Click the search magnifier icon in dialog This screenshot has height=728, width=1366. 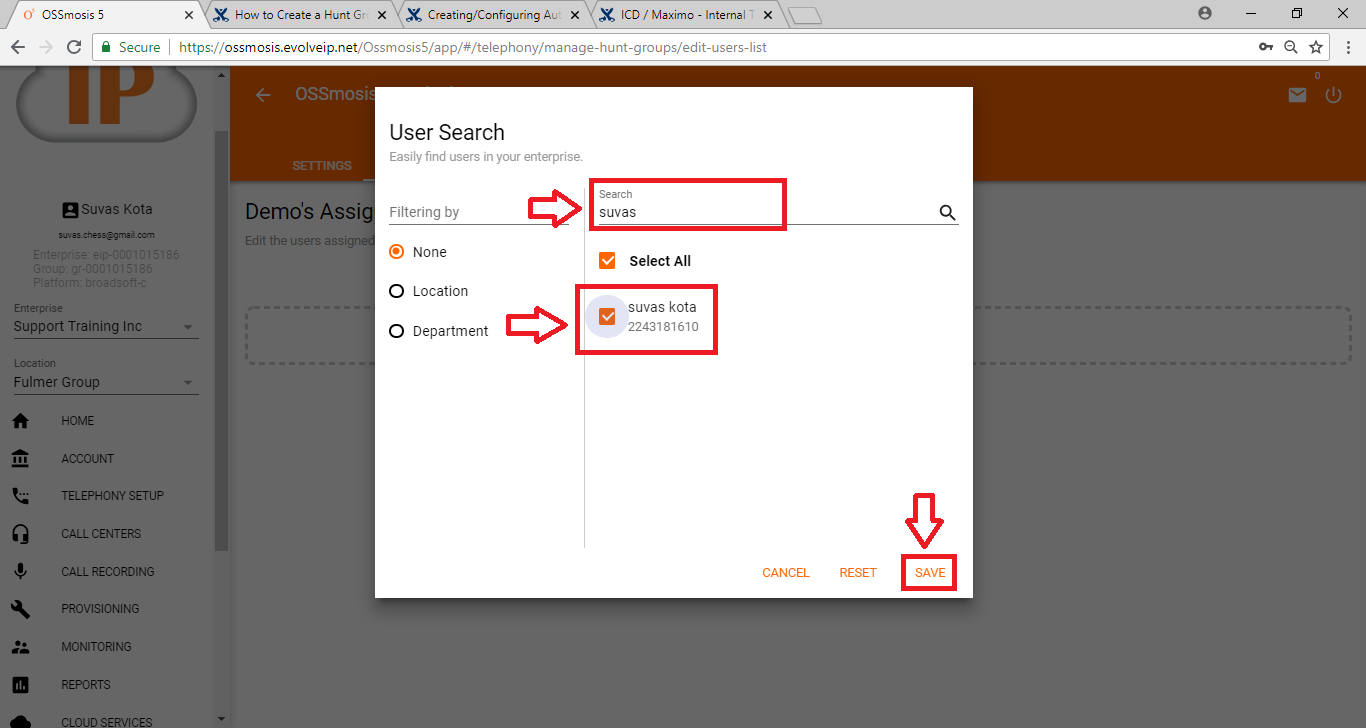click(947, 212)
